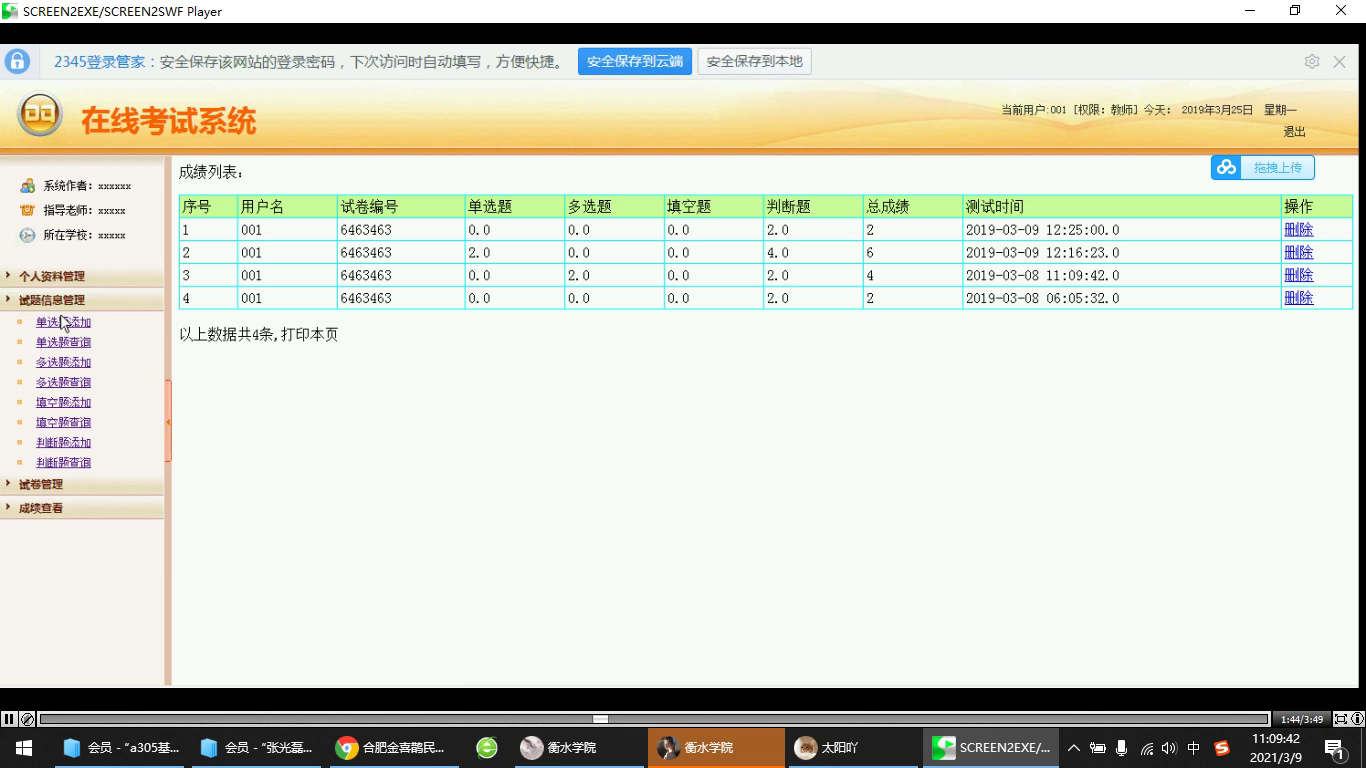Click the 安全保存到云端 button

pos(635,61)
